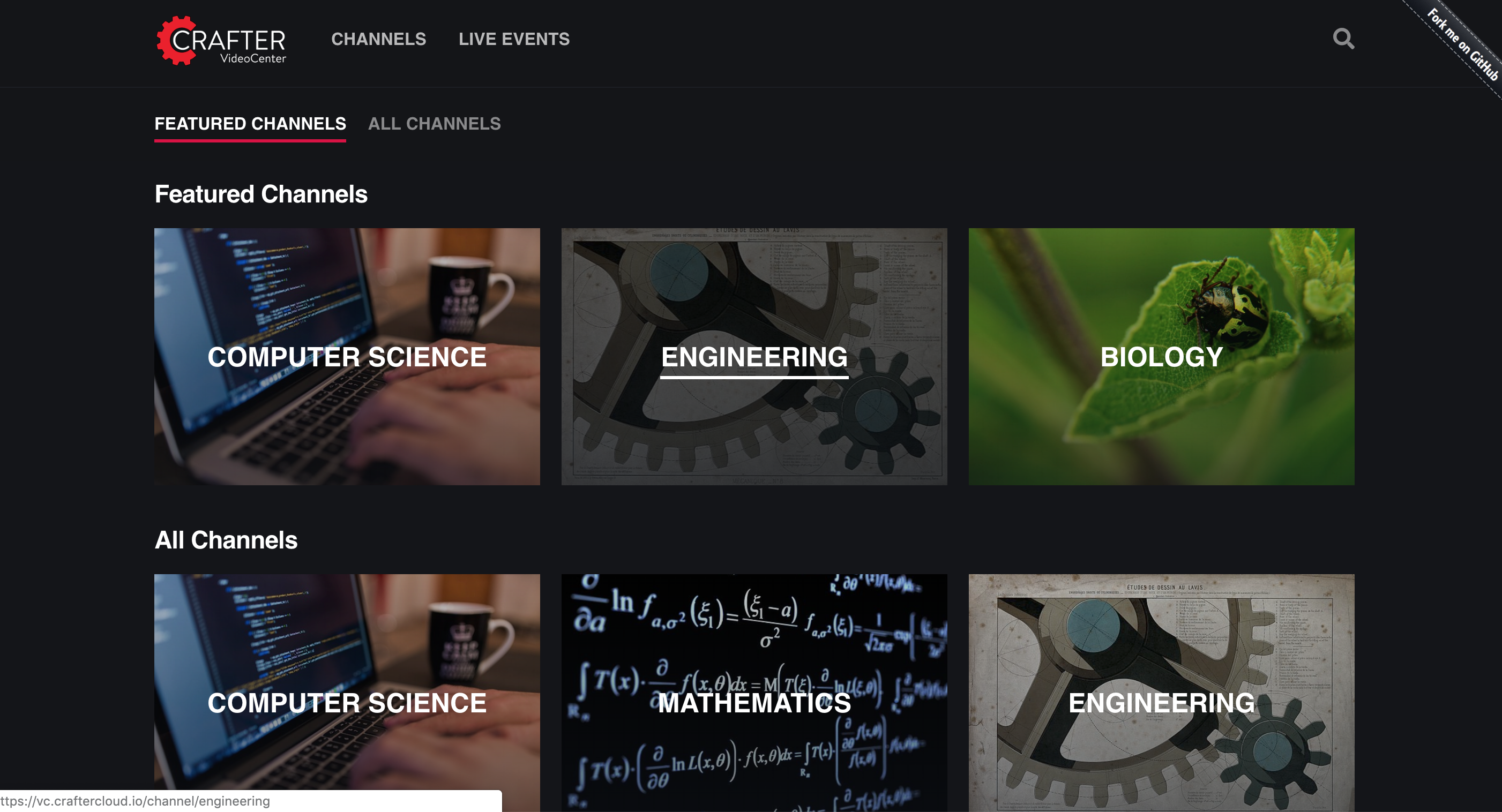The width and height of the screenshot is (1502, 812).
Task: Go to LIVE EVENTS in the header
Action: pyautogui.click(x=514, y=39)
